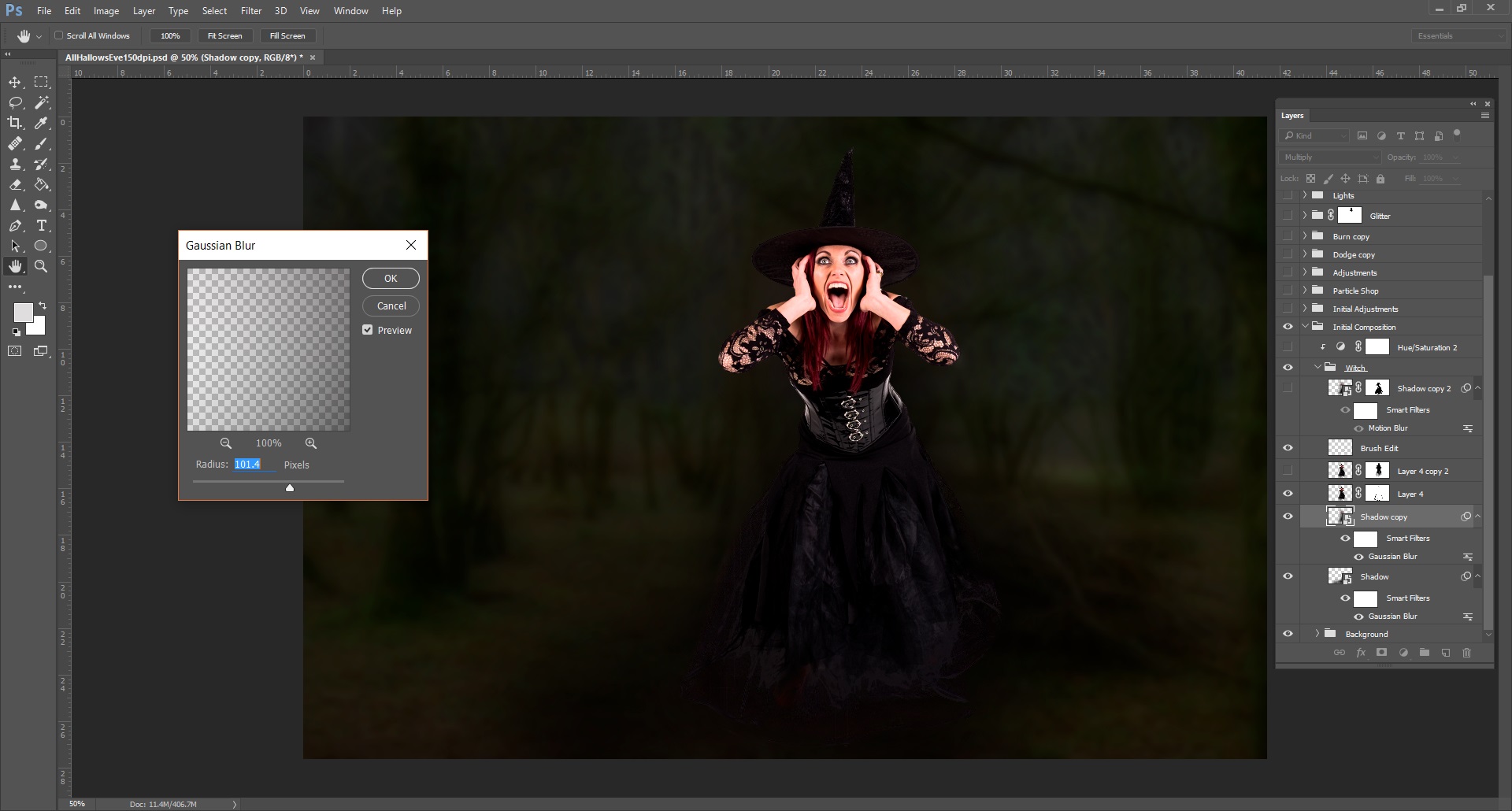
Task: Click the create new group folder icon
Action: (1424, 653)
